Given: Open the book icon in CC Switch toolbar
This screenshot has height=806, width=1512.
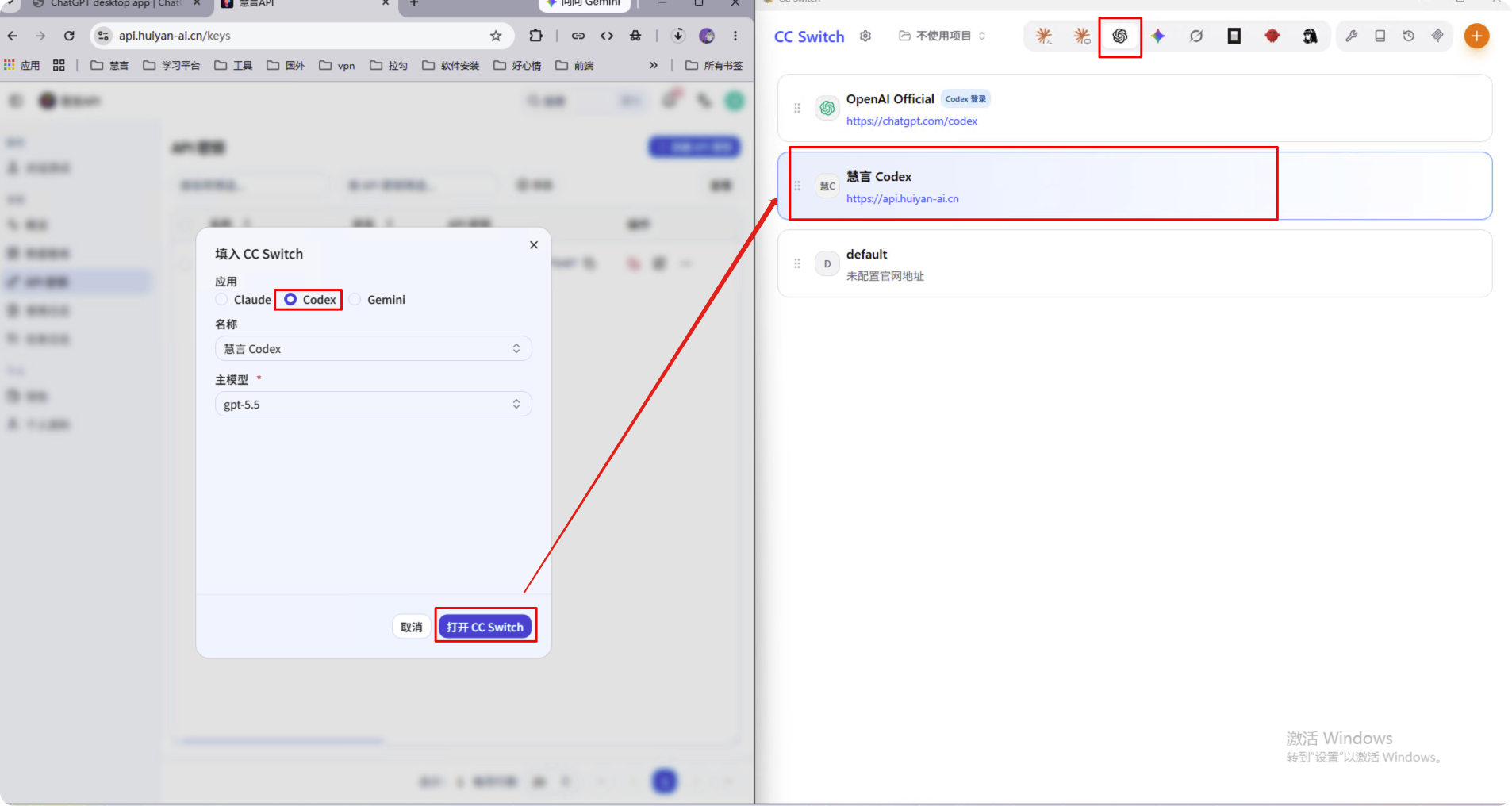Looking at the screenshot, I should [x=1380, y=36].
